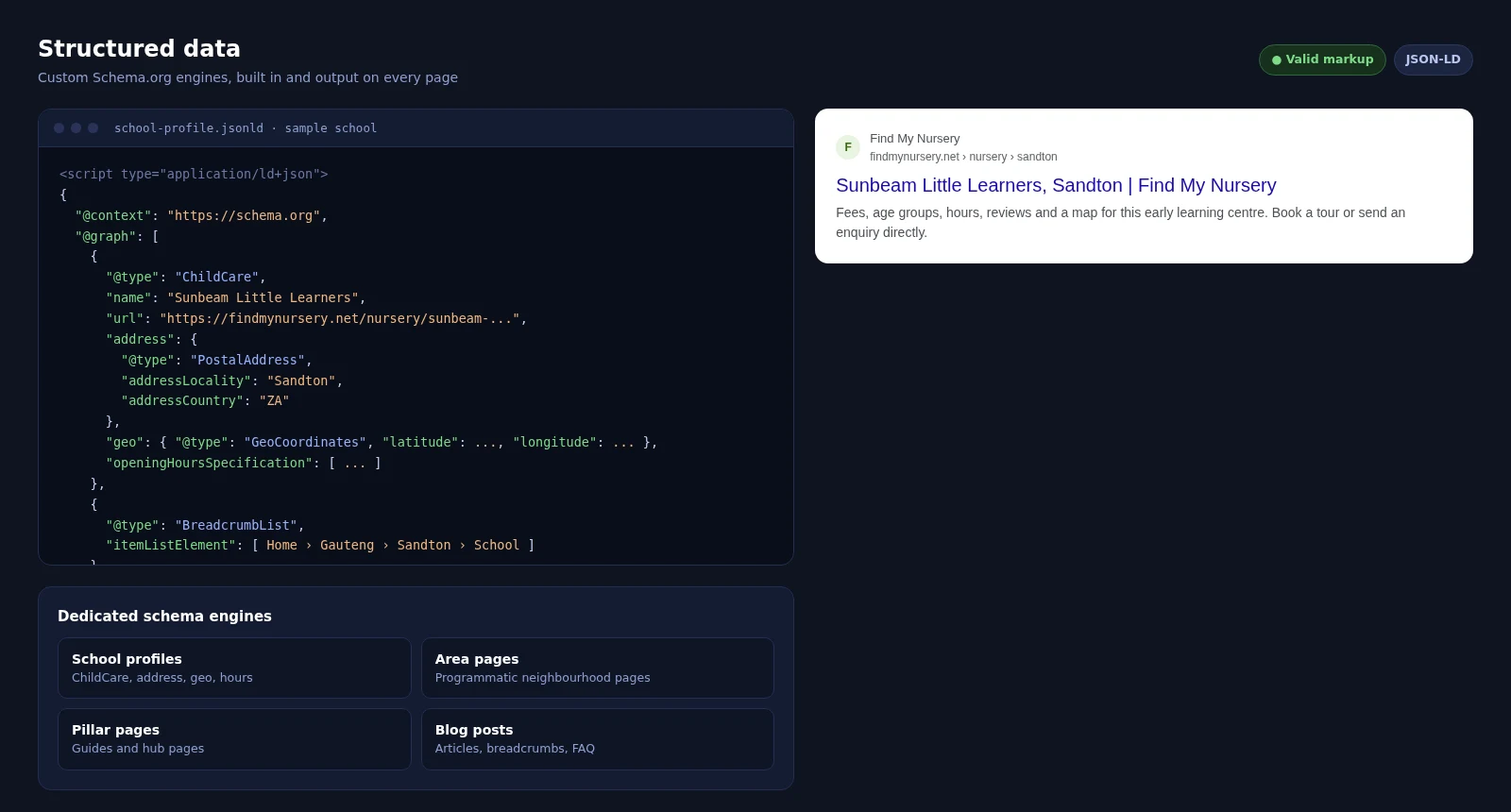Click "Gaueng" breadcrumb item labelled Gauteng in code

pyautogui.click(x=347, y=546)
